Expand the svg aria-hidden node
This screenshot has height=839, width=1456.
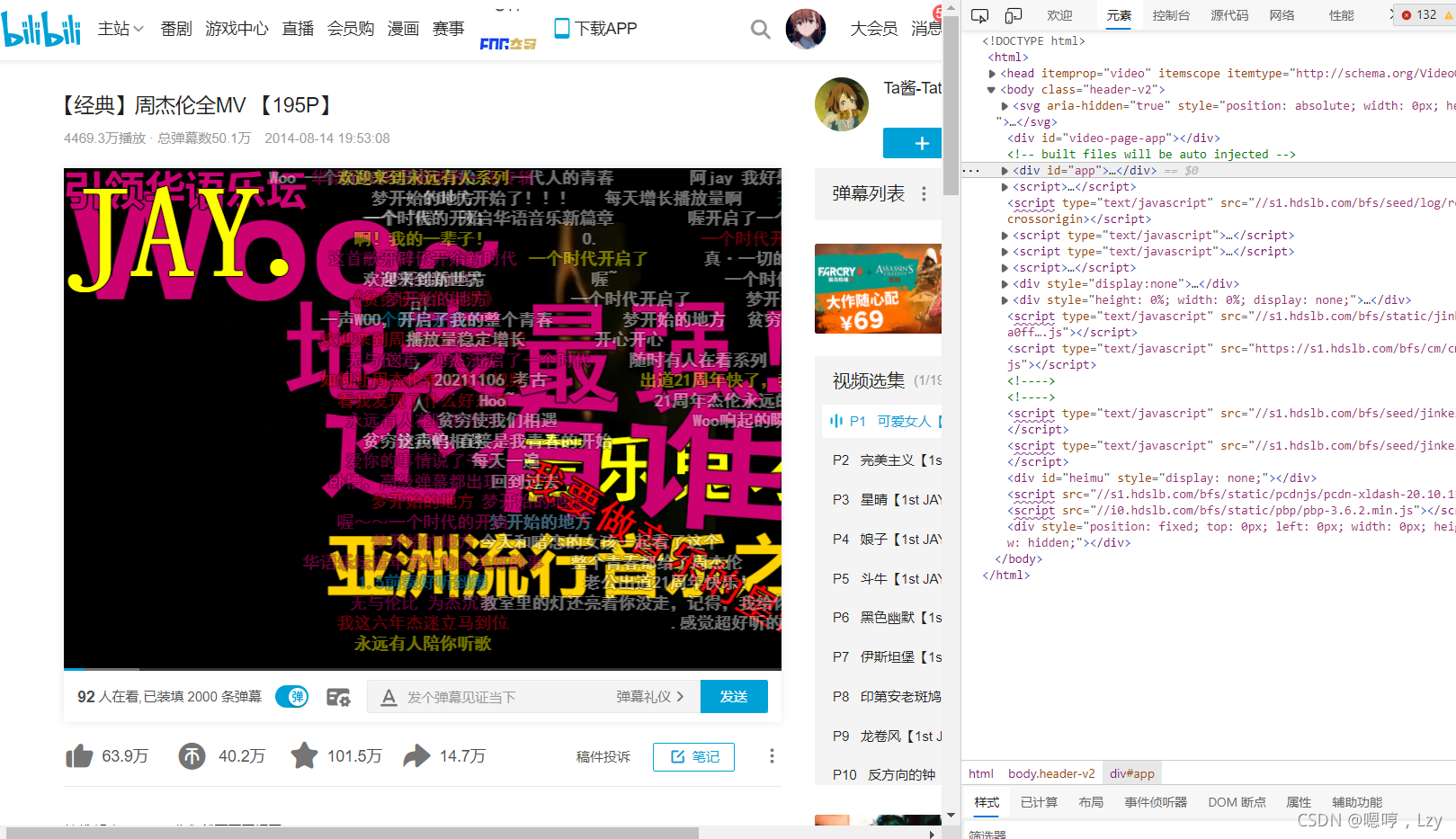1005,106
